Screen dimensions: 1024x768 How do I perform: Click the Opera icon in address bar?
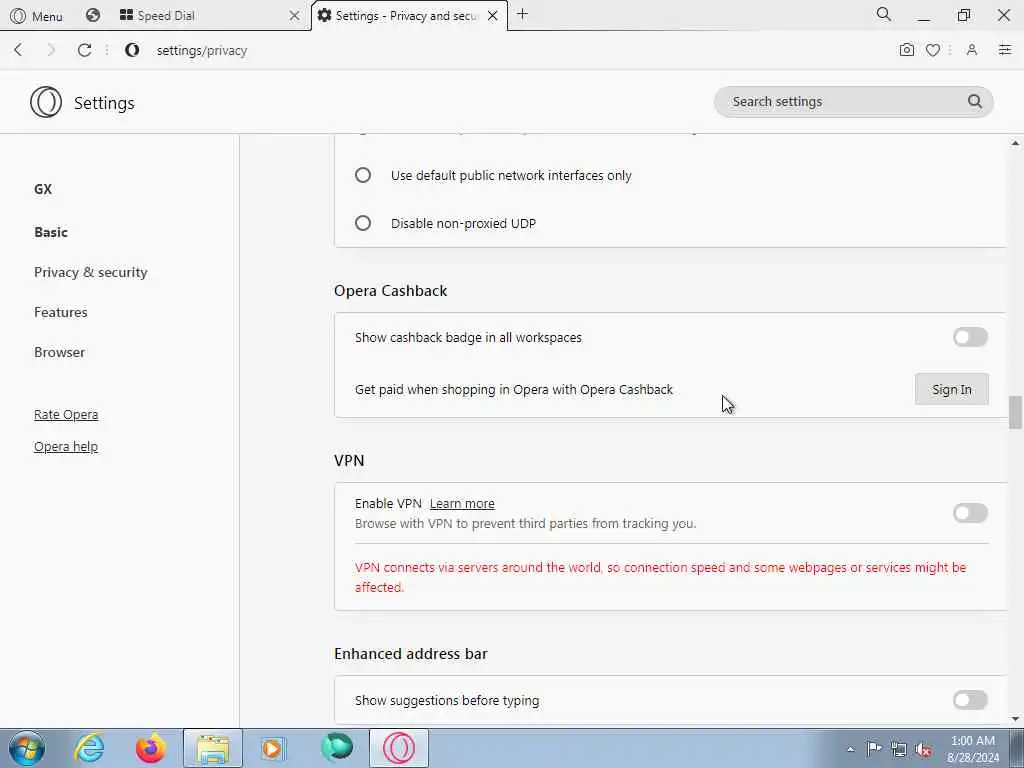pyautogui.click(x=132, y=50)
